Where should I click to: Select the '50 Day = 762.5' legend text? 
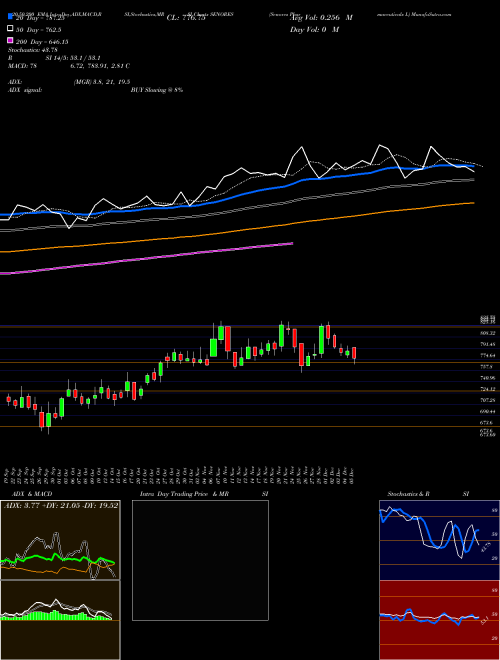(x=39, y=30)
